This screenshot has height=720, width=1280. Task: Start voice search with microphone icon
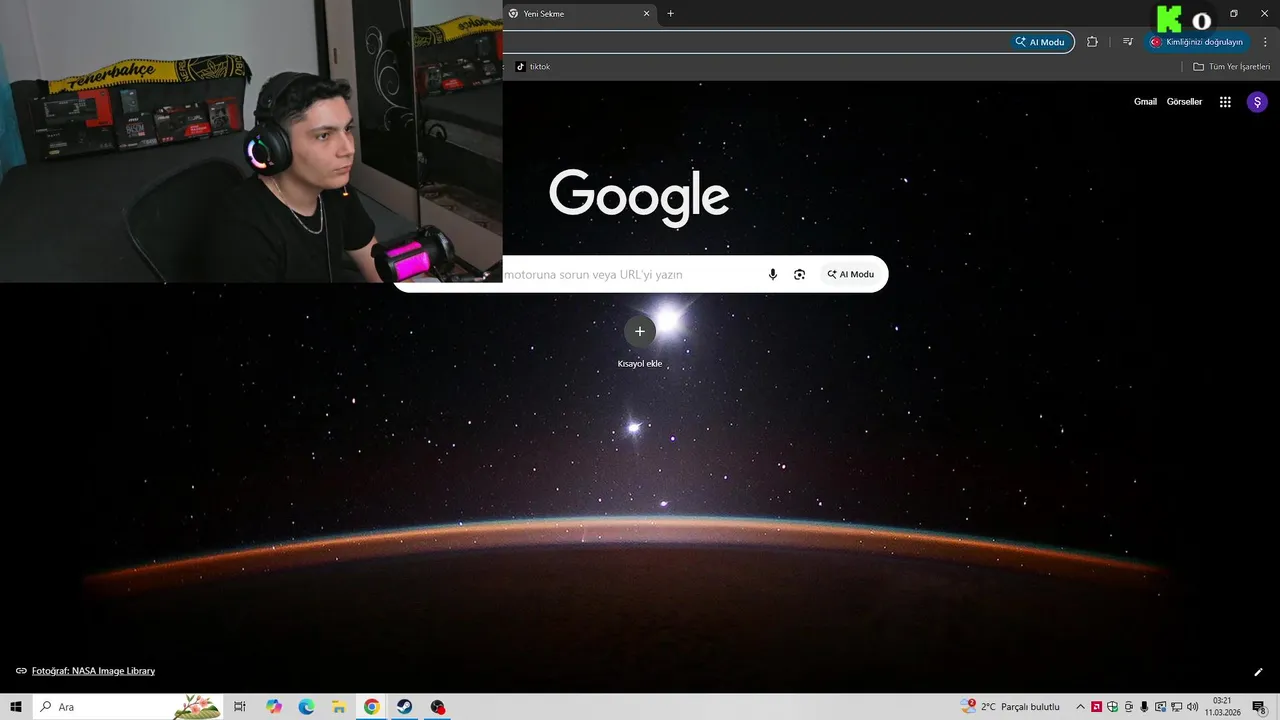point(772,274)
